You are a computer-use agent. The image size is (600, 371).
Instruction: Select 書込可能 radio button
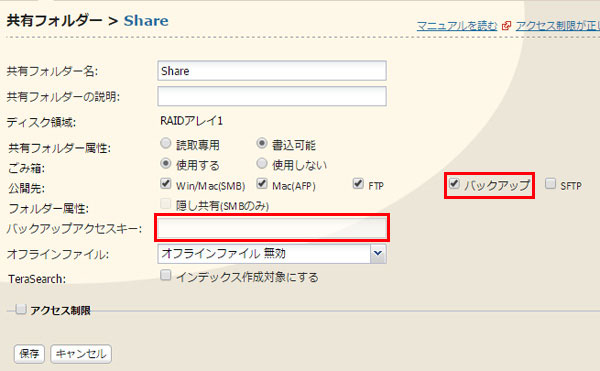coord(262,143)
